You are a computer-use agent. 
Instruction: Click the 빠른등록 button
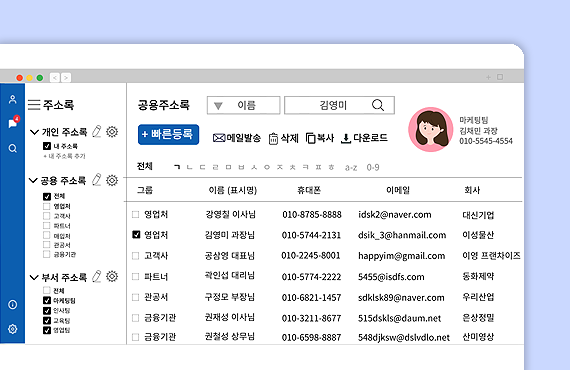(168, 134)
